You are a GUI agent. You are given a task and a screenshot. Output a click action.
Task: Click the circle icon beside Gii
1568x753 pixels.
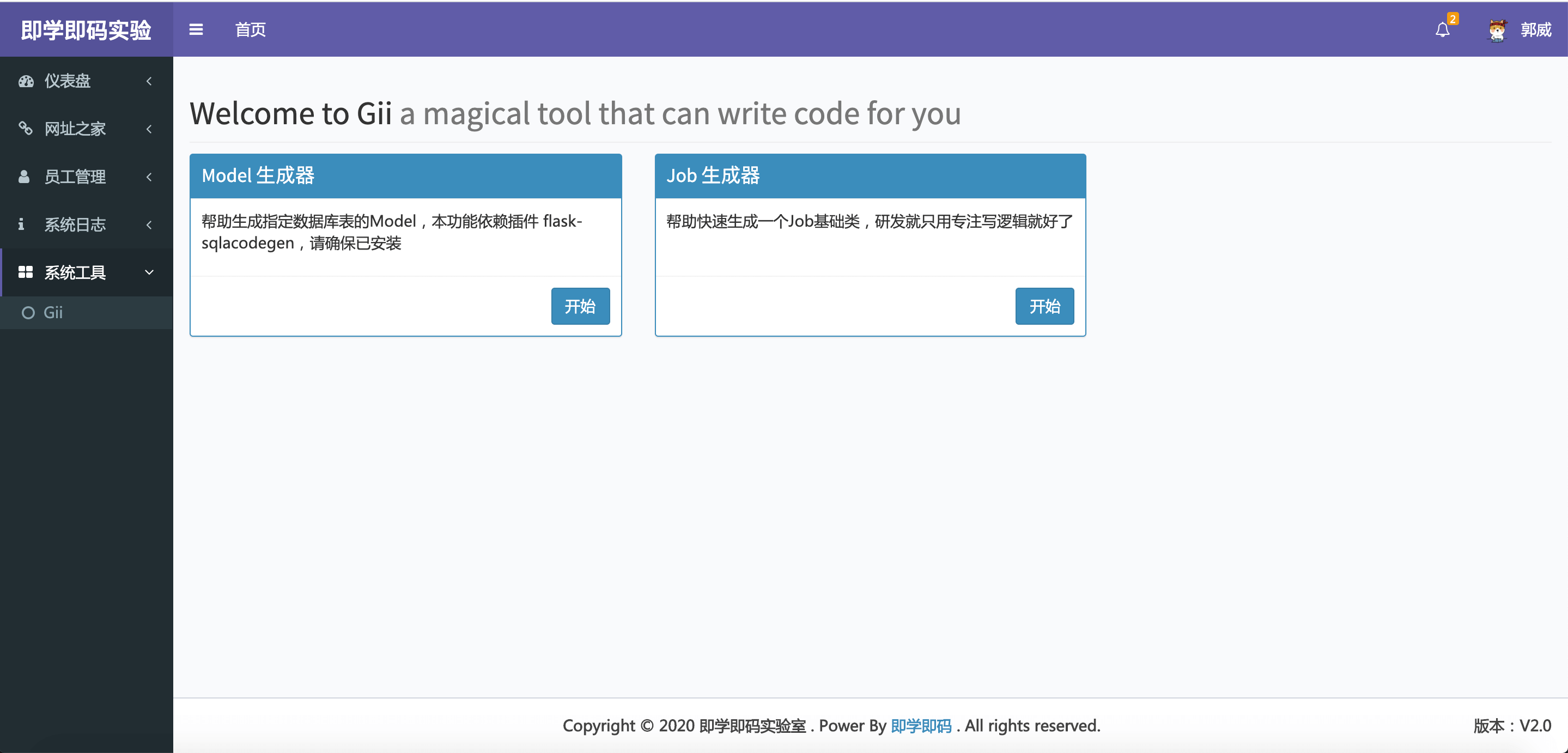pos(28,313)
